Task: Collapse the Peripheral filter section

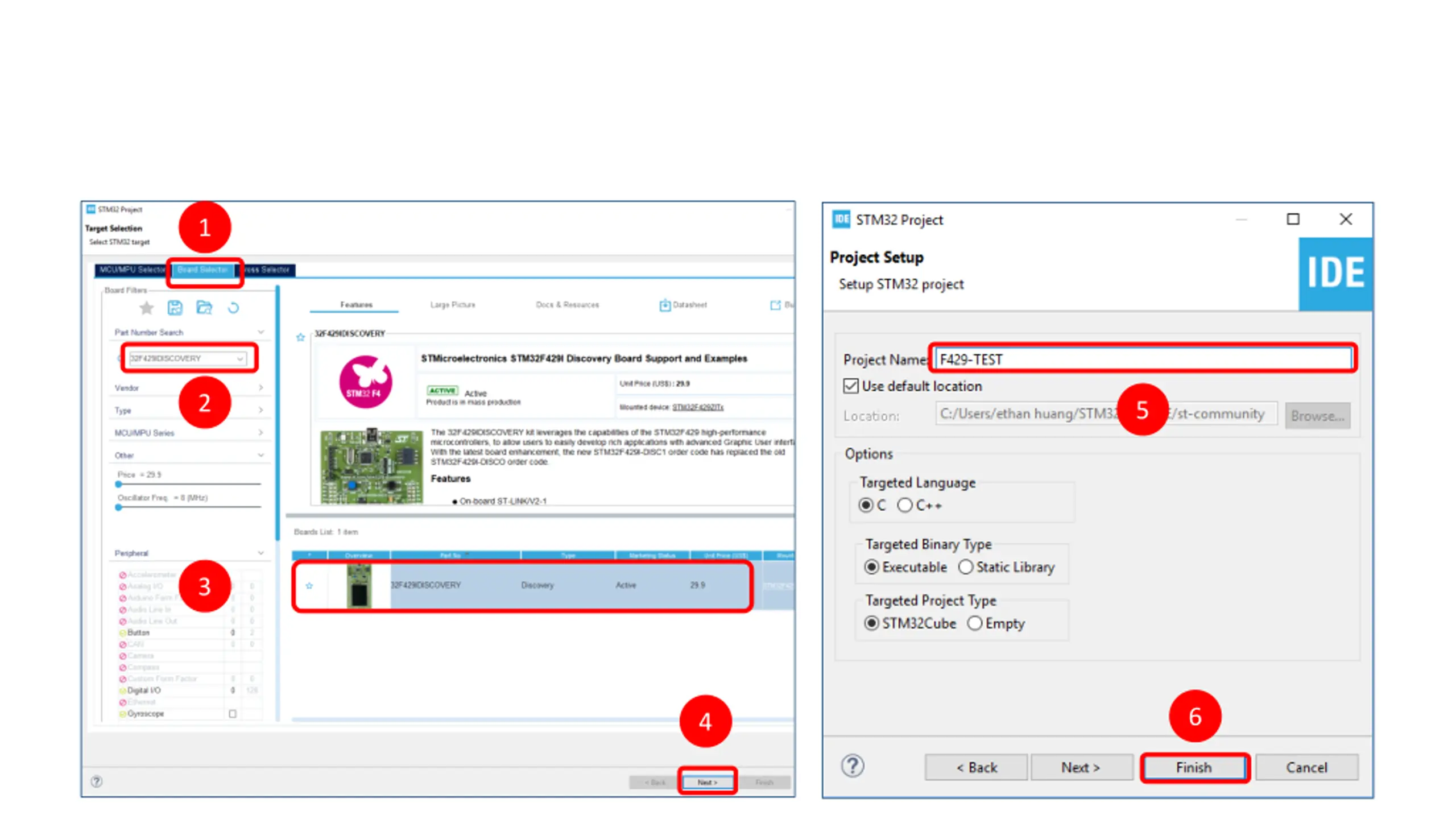Action: (260, 553)
